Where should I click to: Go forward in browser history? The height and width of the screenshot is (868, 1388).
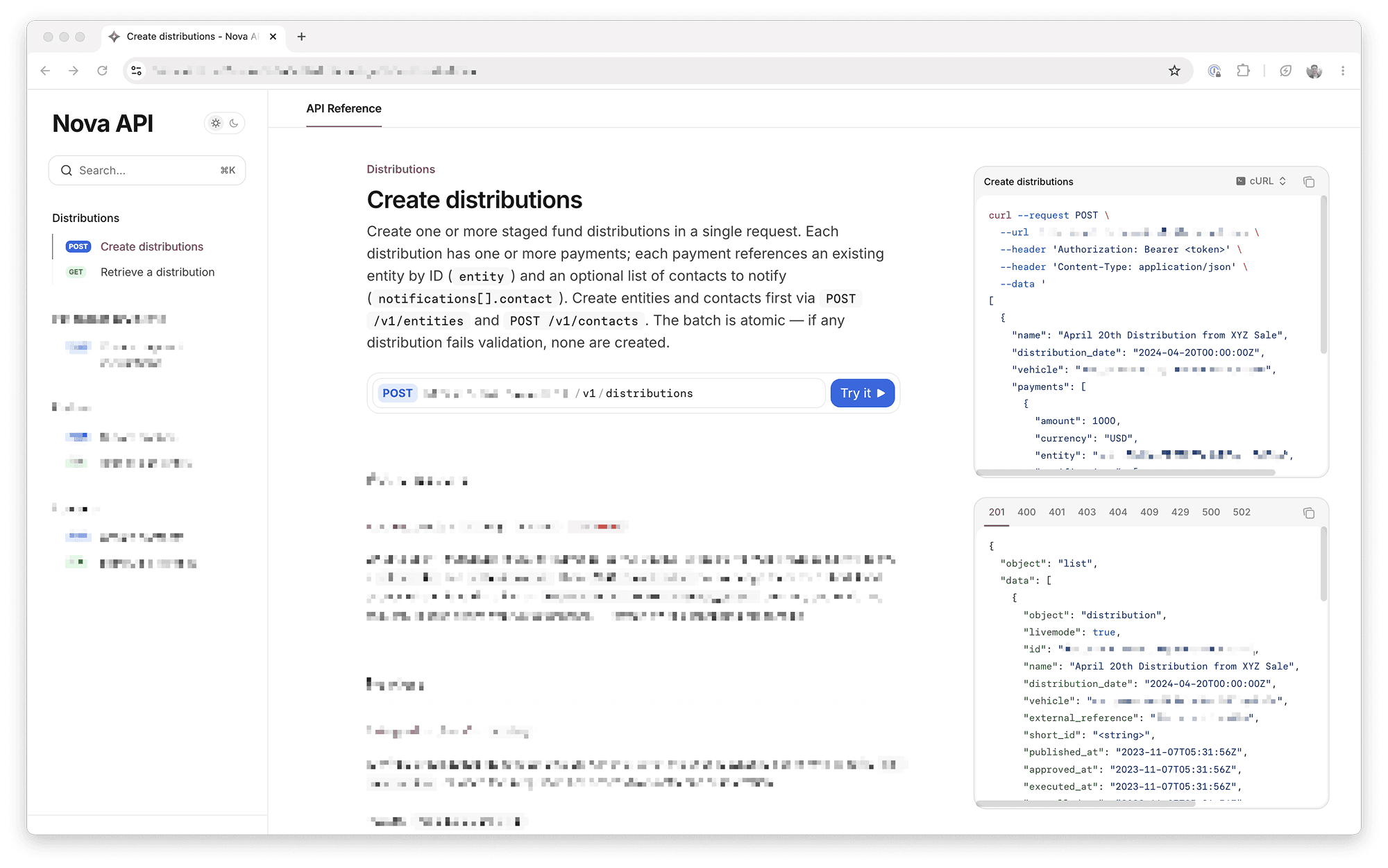tap(74, 71)
